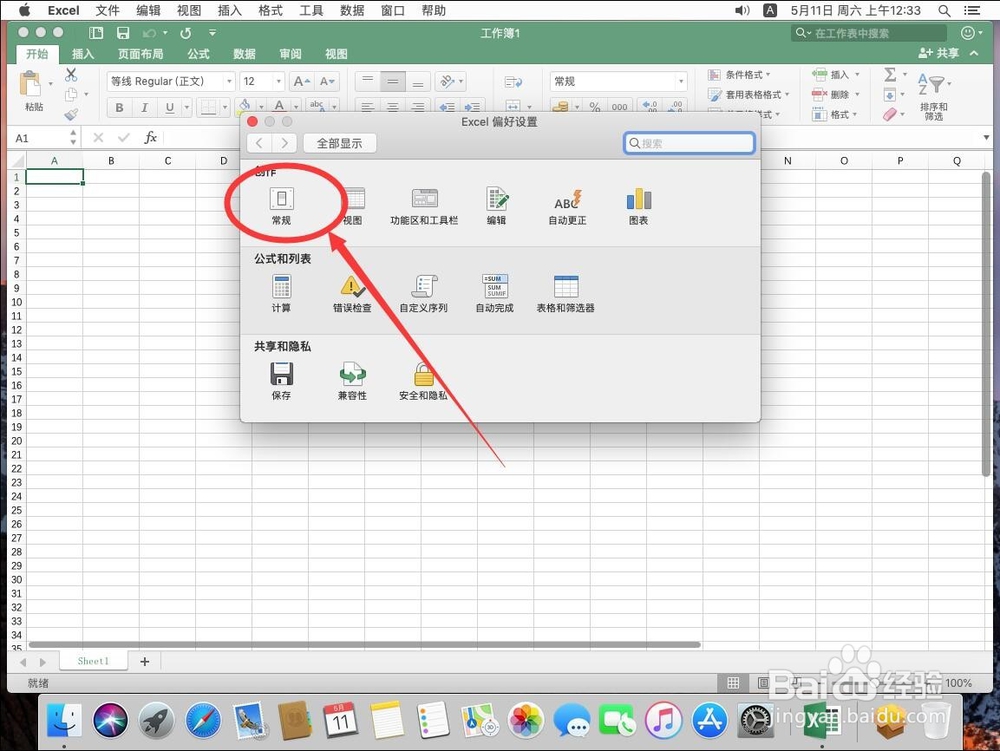Toggle bold formatting
The width and height of the screenshot is (1000, 751).
click(x=119, y=108)
